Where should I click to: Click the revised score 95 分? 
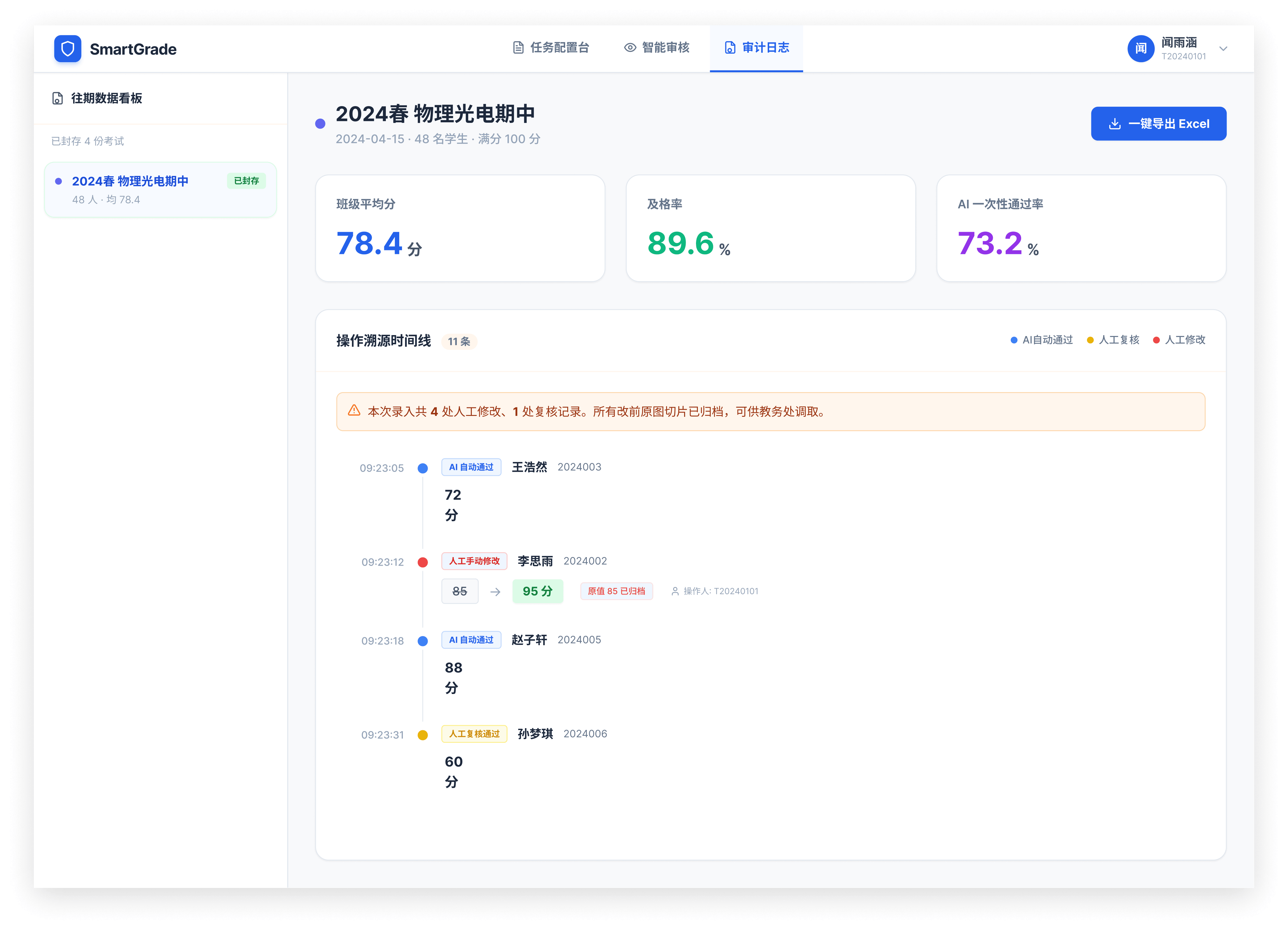click(538, 591)
